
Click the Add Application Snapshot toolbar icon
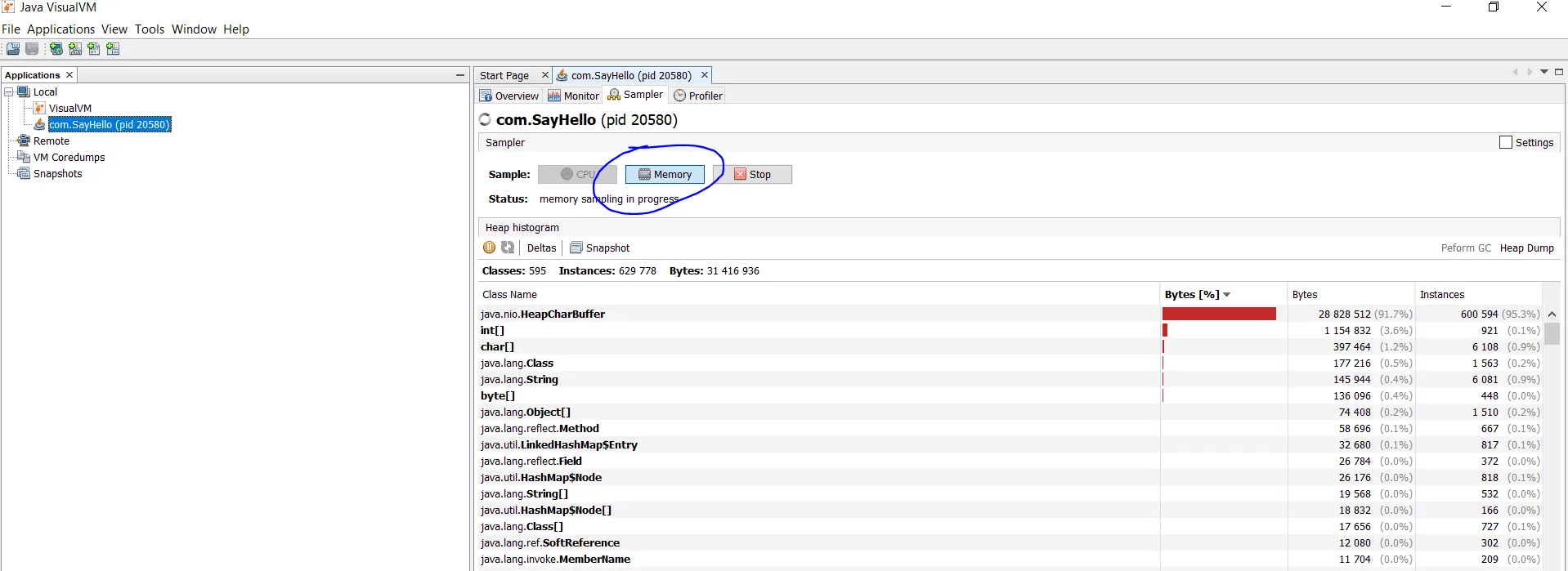(113, 49)
